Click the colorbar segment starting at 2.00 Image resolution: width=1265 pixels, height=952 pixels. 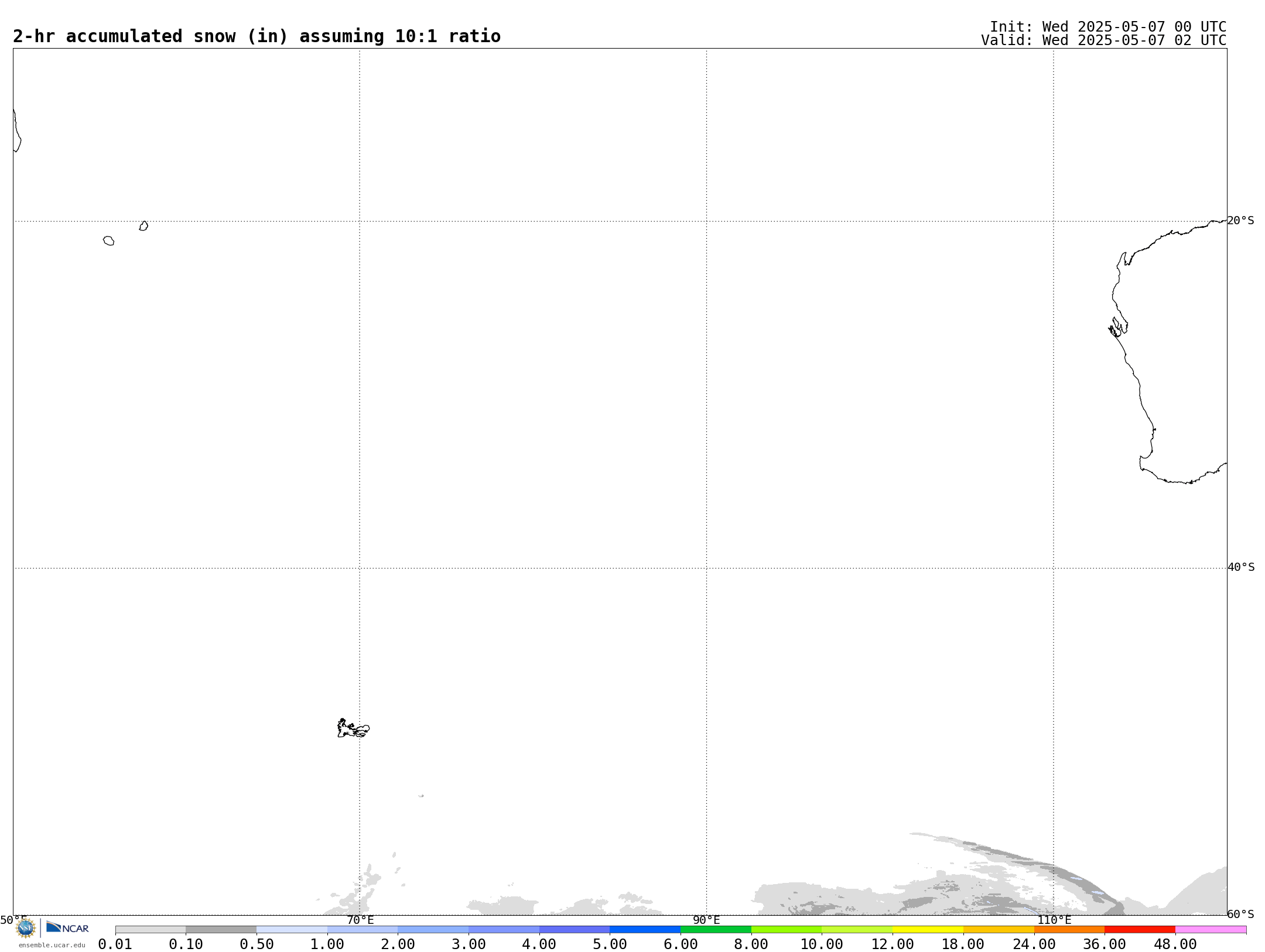coord(433,930)
